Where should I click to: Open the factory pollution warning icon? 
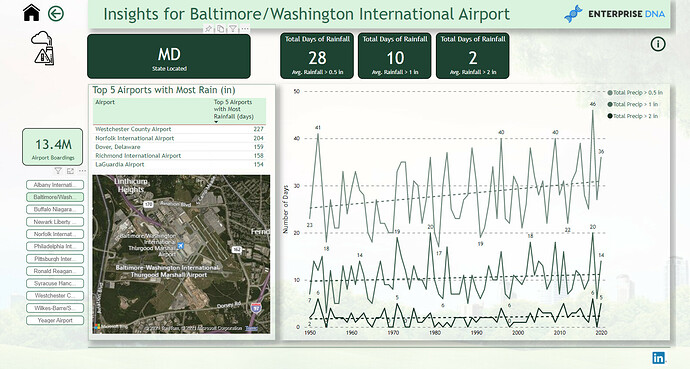pyautogui.click(x=43, y=47)
